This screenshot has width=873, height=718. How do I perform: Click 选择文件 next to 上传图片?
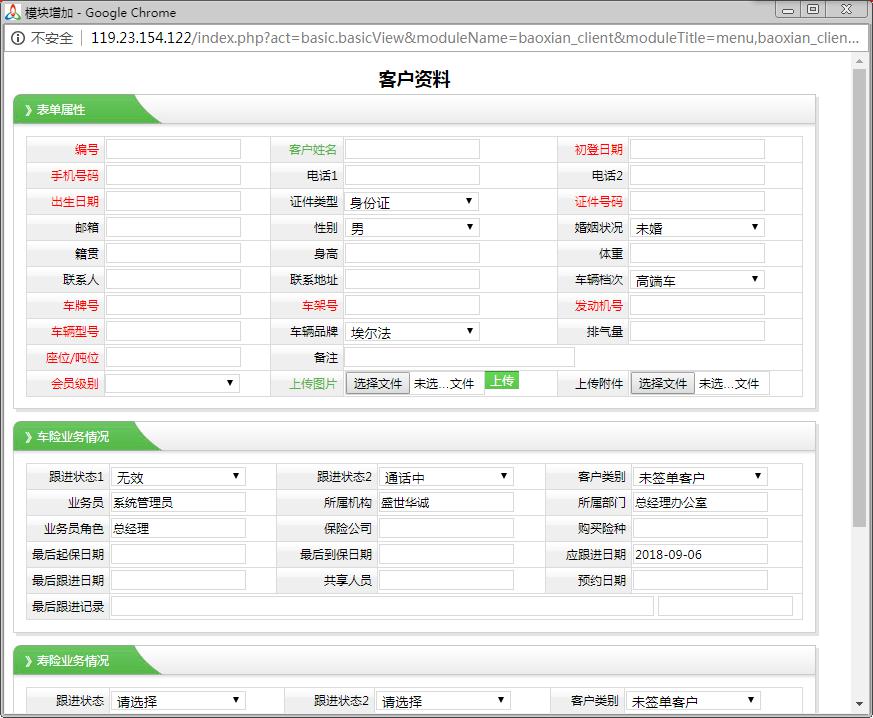[x=377, y=382]
